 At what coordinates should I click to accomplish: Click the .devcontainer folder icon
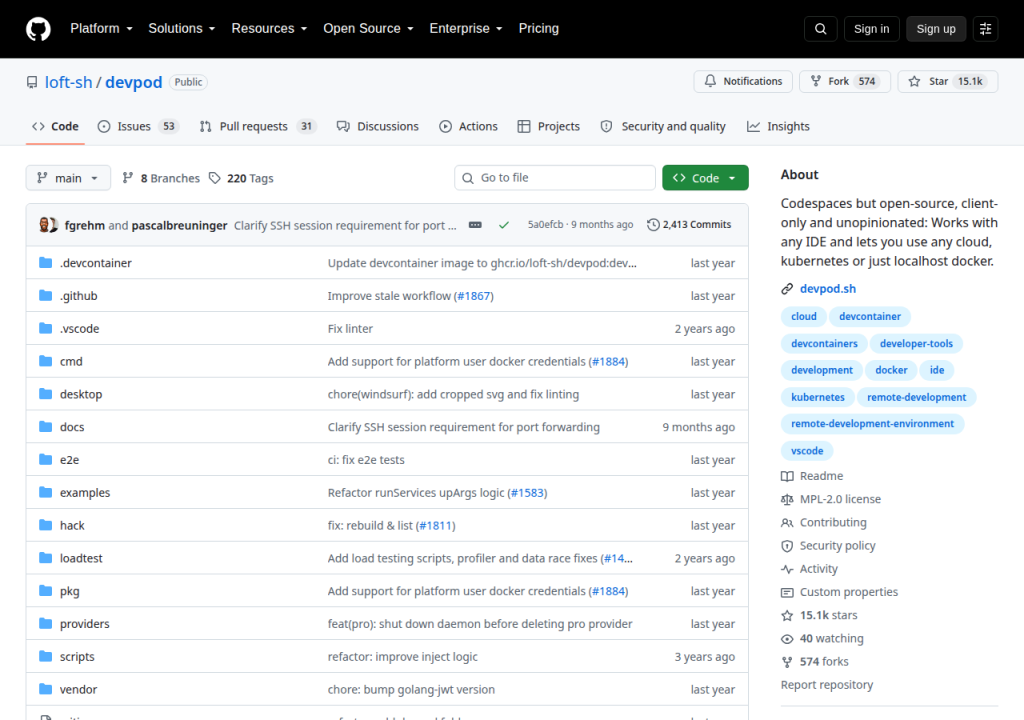tap(45, 263)
